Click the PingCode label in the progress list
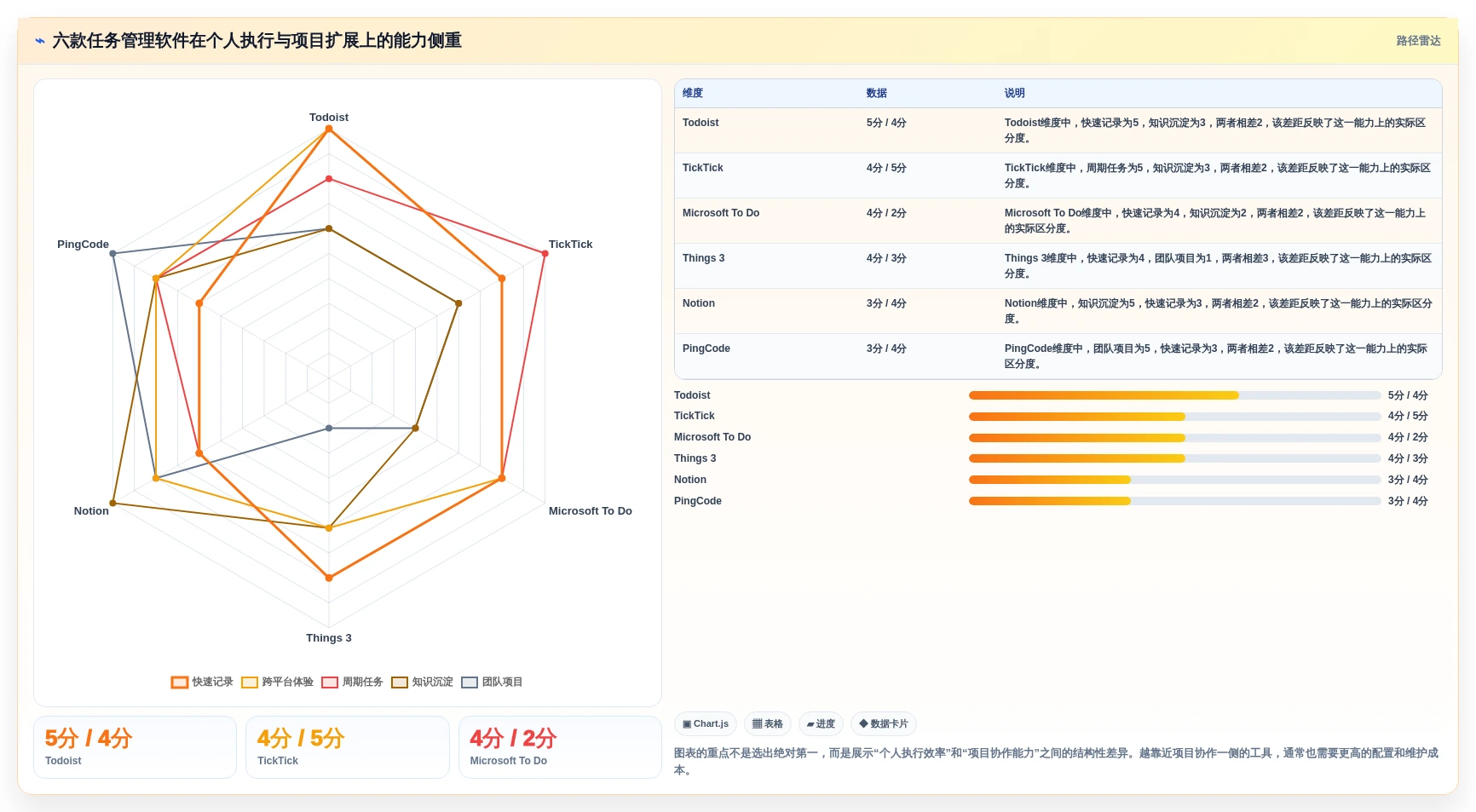 (x=698, y=501)
